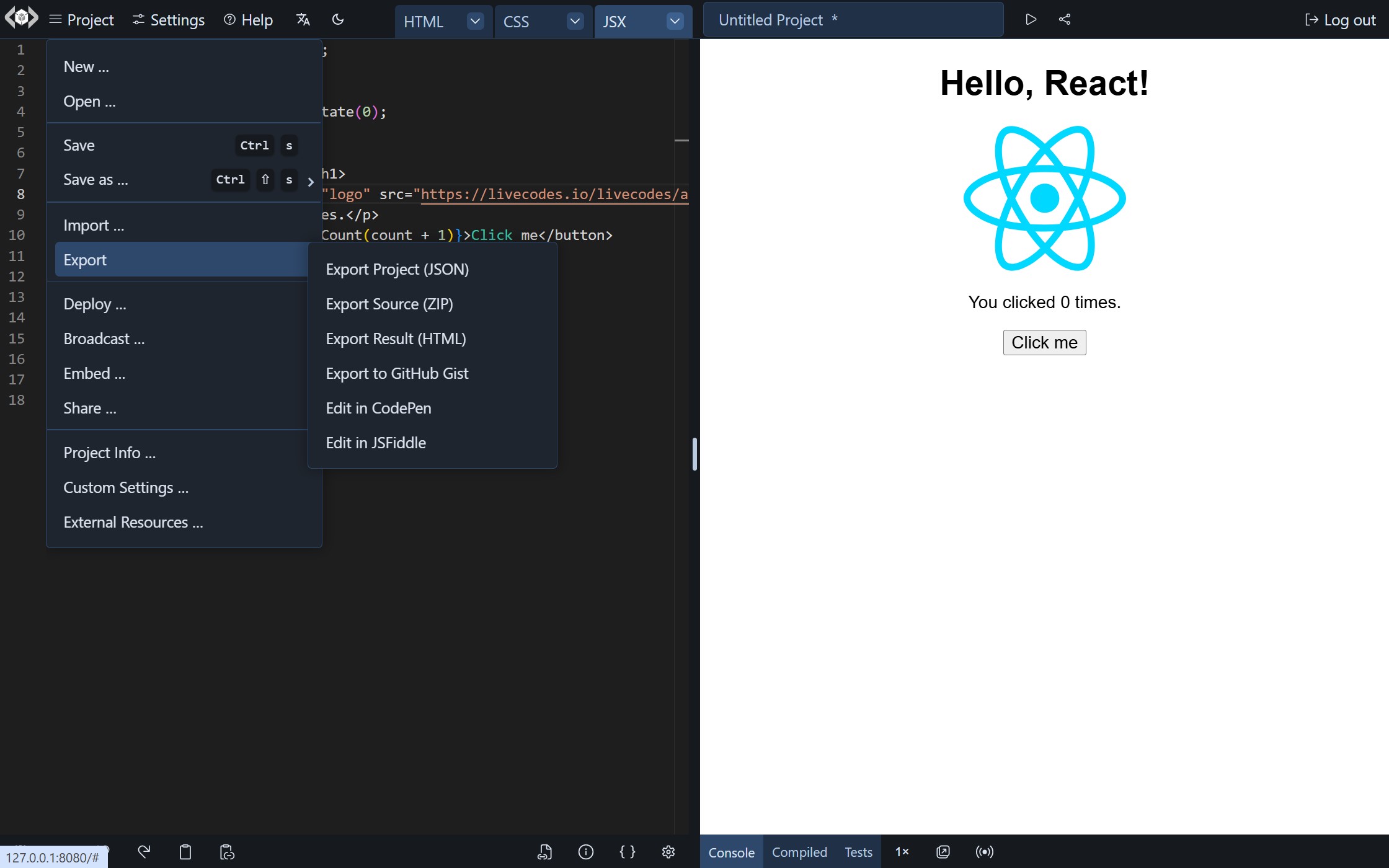Toggle broadcast status in the results bar
The height and width of the screenshot is (868, 1389).
(984, 851)
